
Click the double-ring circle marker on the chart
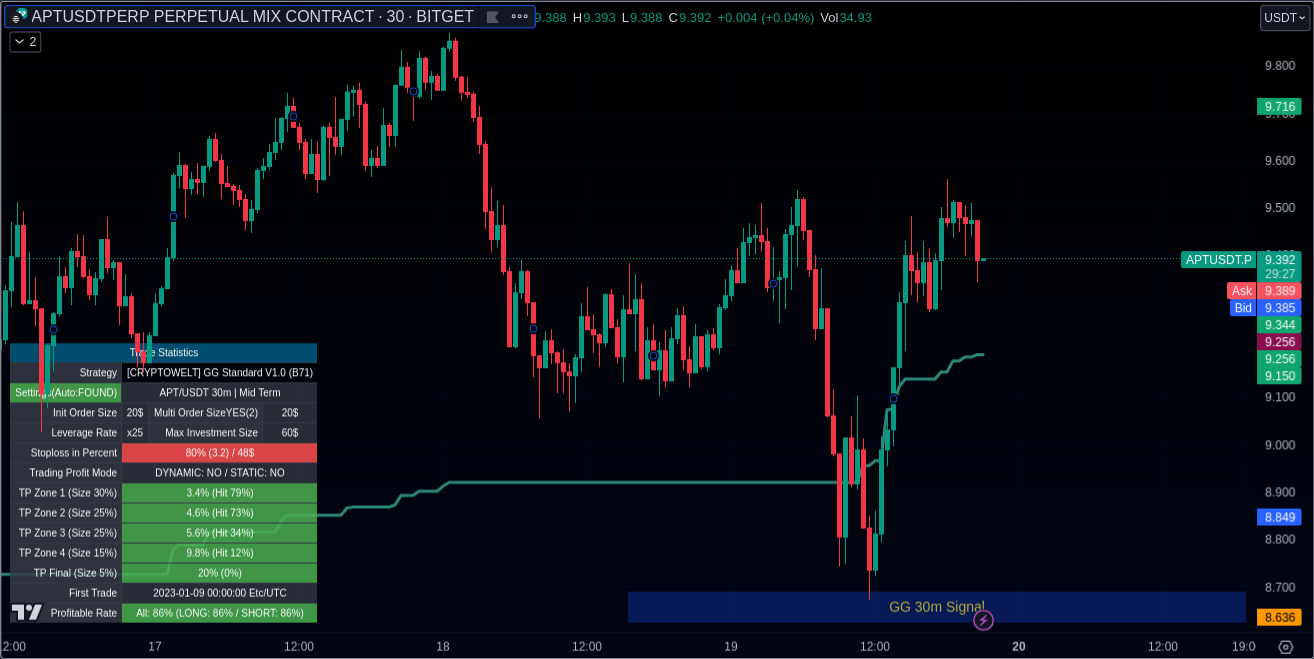pos(653,355)
